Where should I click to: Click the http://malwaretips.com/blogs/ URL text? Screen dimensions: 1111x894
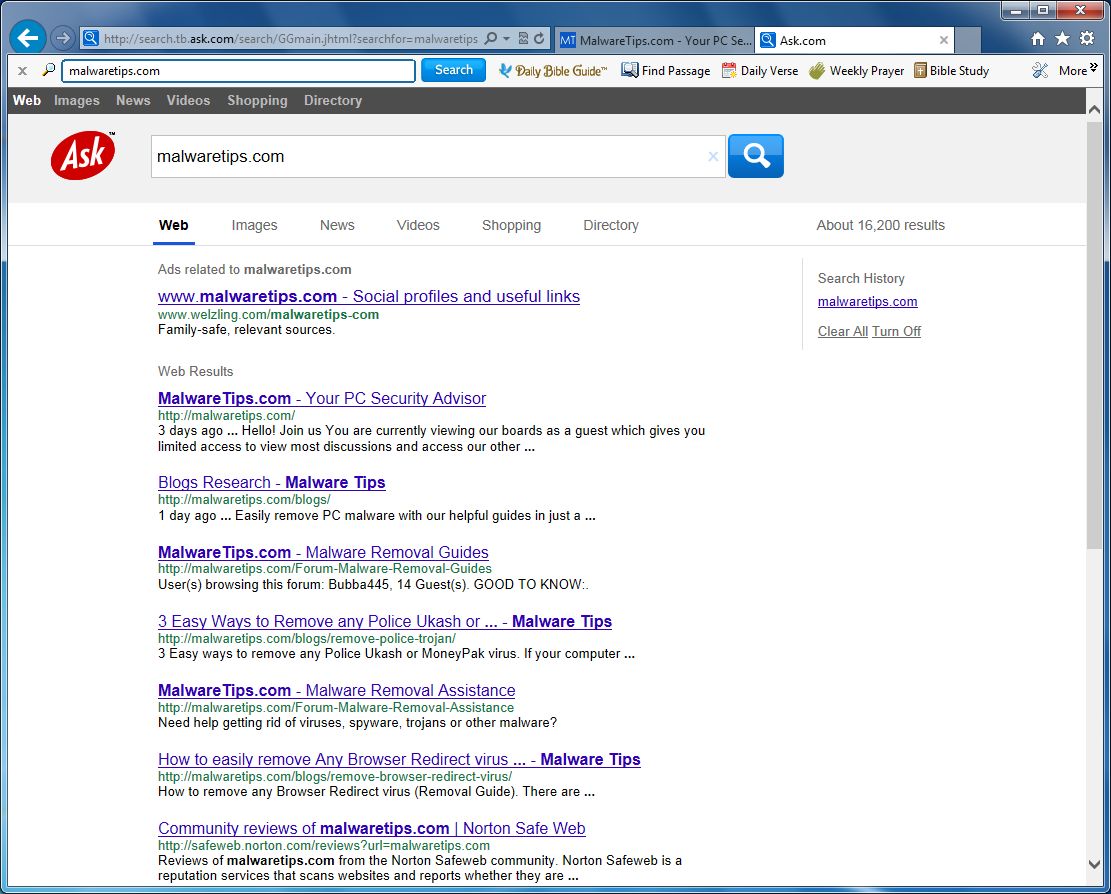[x=244, y=499]
